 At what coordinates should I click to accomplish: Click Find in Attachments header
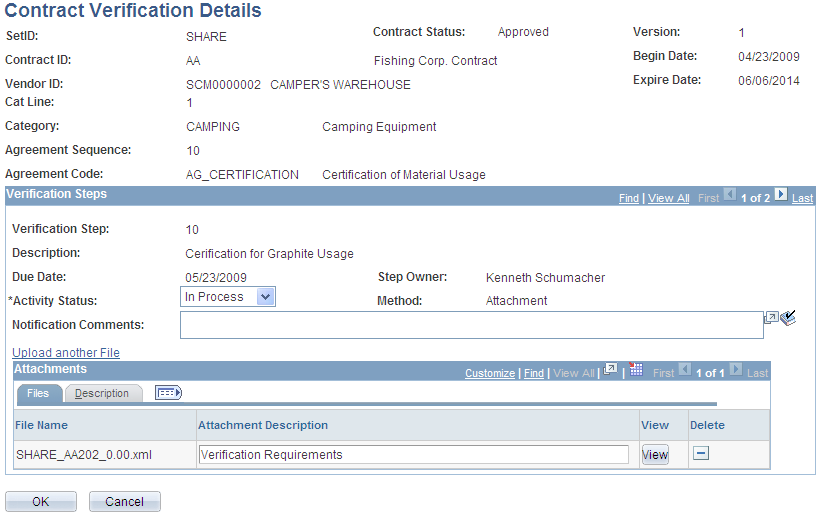point(534,373)
